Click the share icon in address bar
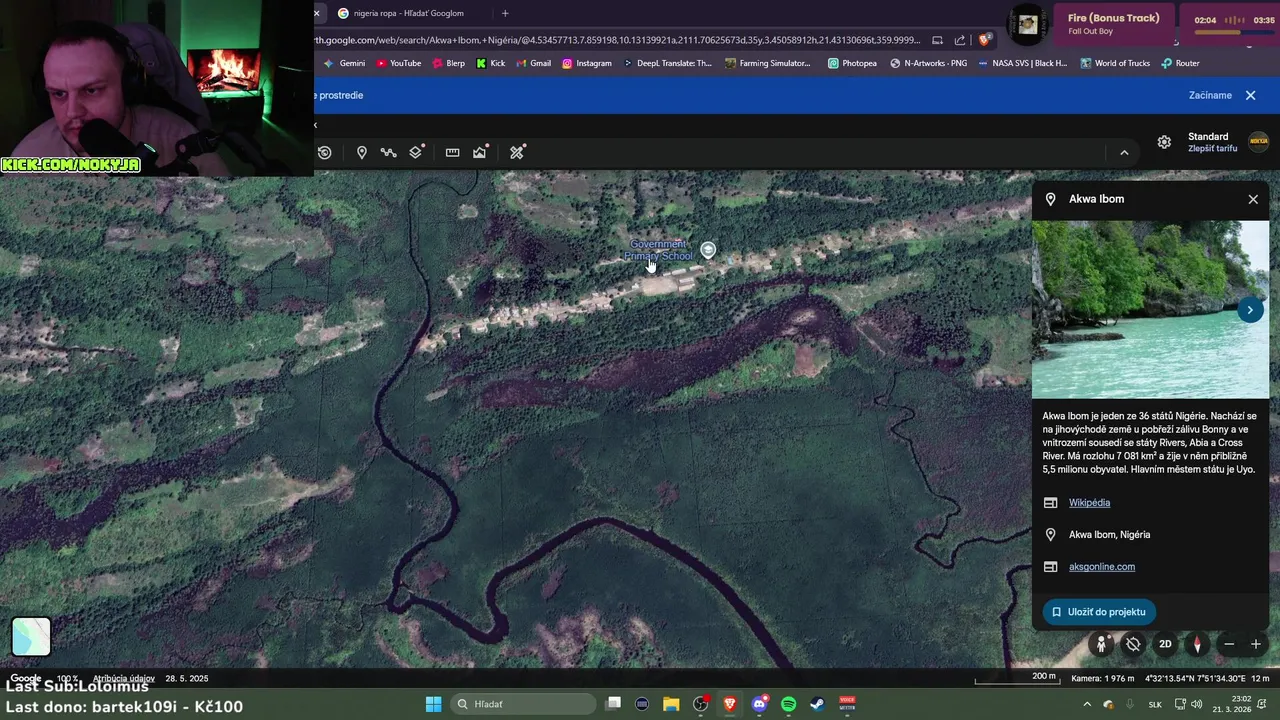The height and width of the screenshot is (720, 1280). [960, 40]
